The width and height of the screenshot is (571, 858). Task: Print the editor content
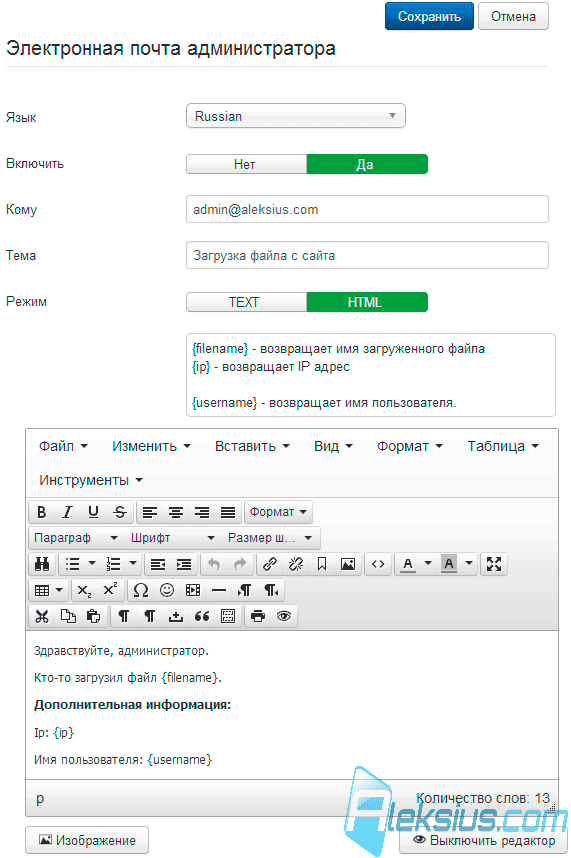(258, 617)
